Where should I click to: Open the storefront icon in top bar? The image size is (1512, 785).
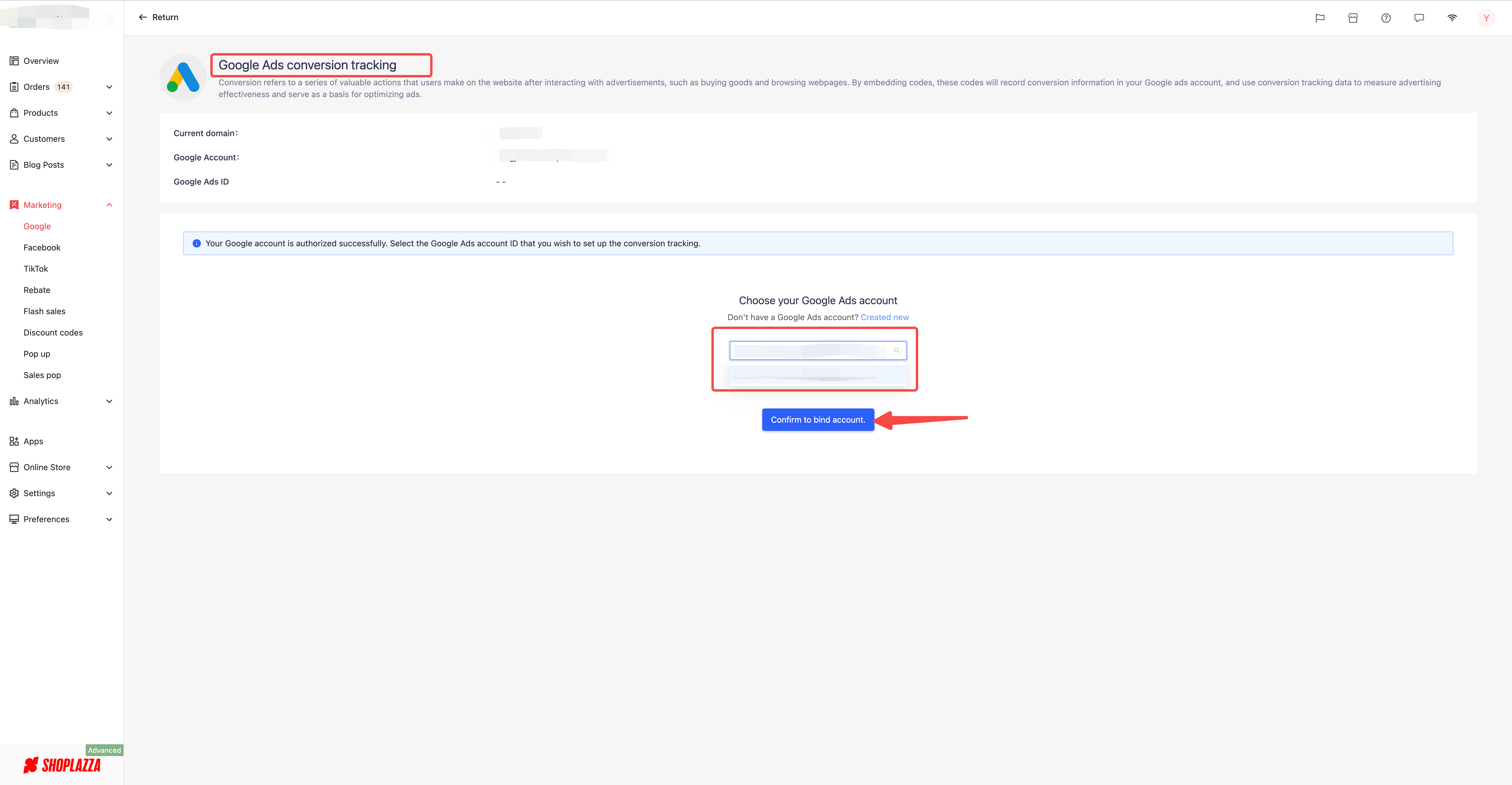coord(1353,18)
